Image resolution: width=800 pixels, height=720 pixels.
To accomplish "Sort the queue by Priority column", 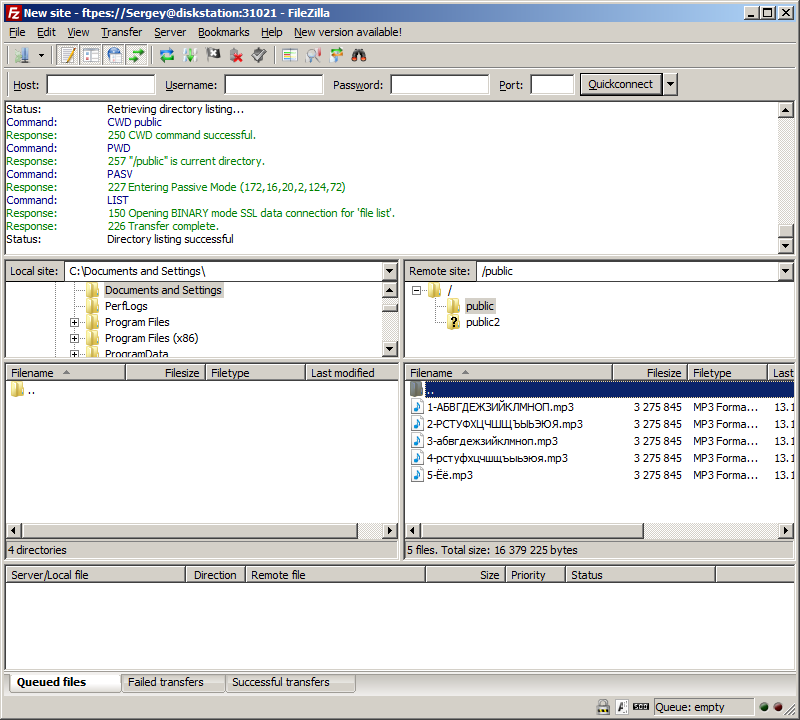I will click(536, 575).
